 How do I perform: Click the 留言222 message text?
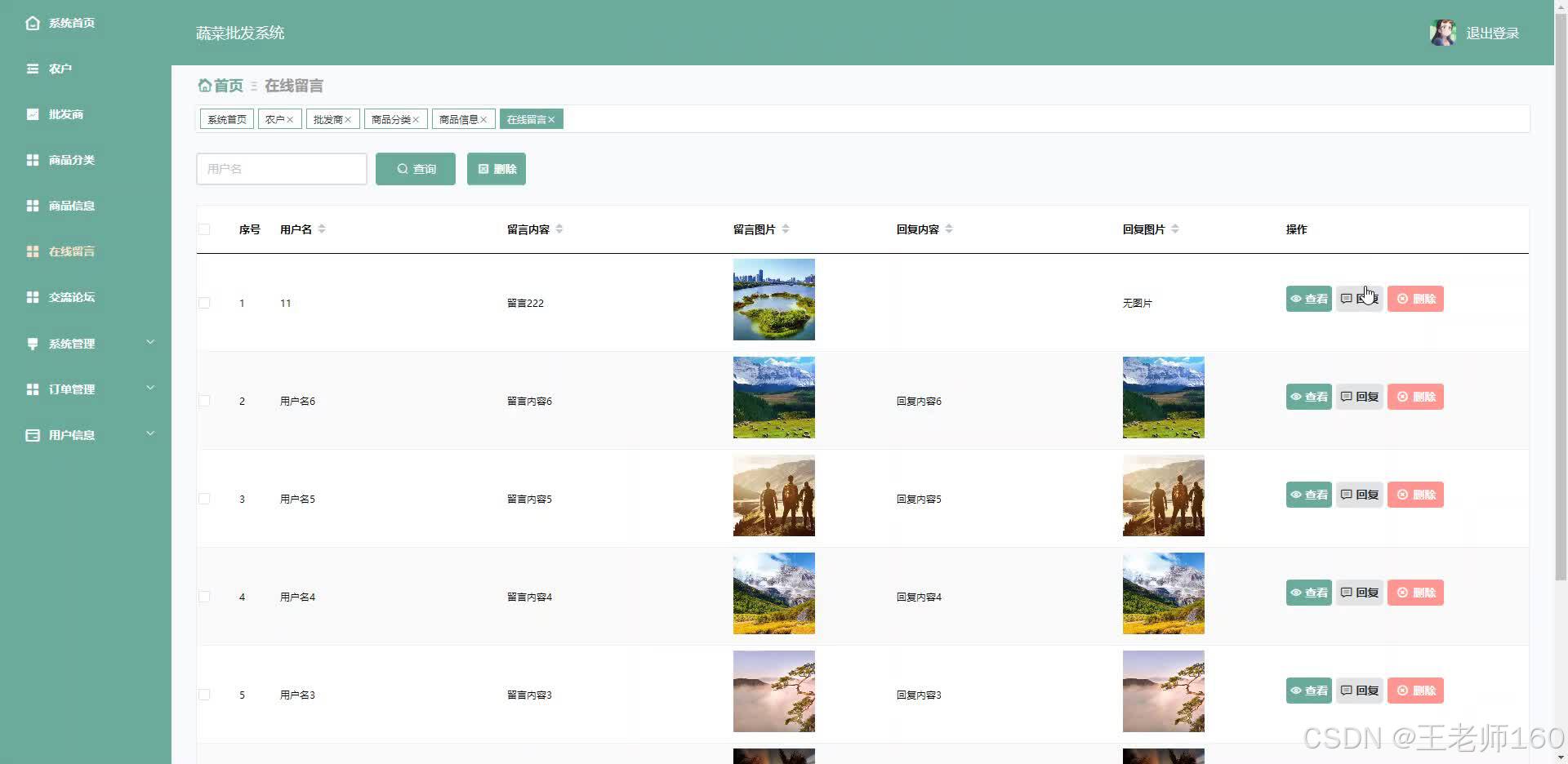click(x=525, y=303)
